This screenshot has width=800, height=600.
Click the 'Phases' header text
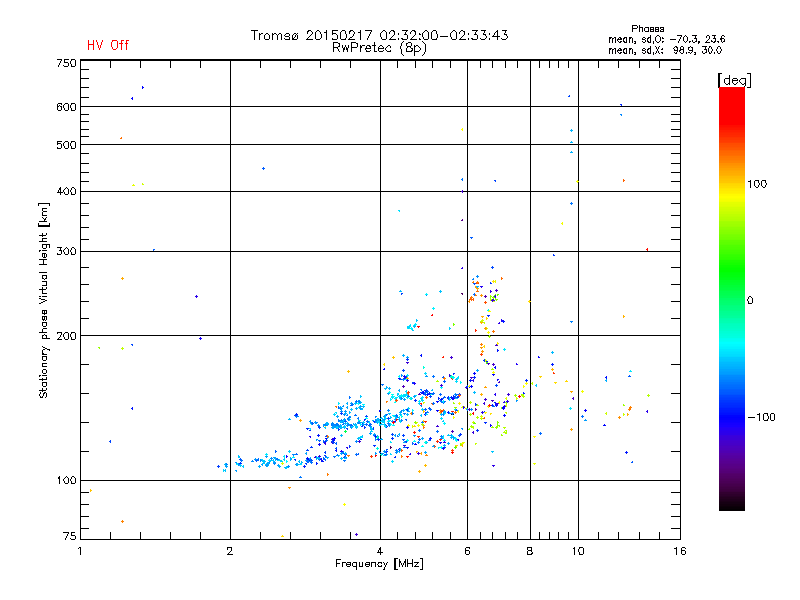point(647,29)
